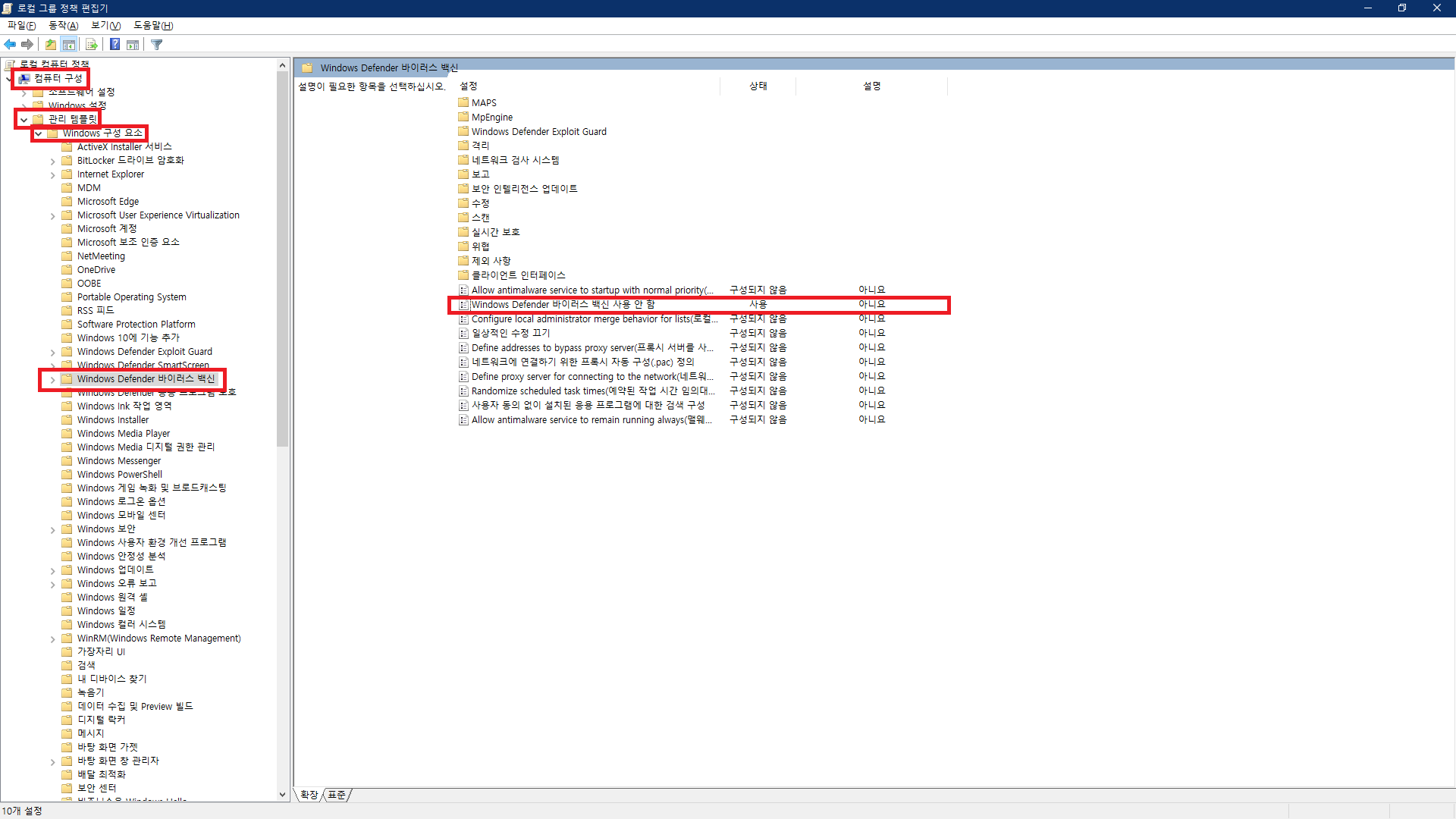Click the Filter funnel toolbar icon
The height and width of the screenshot is (819, 1456).
click(x=157, y=45)
